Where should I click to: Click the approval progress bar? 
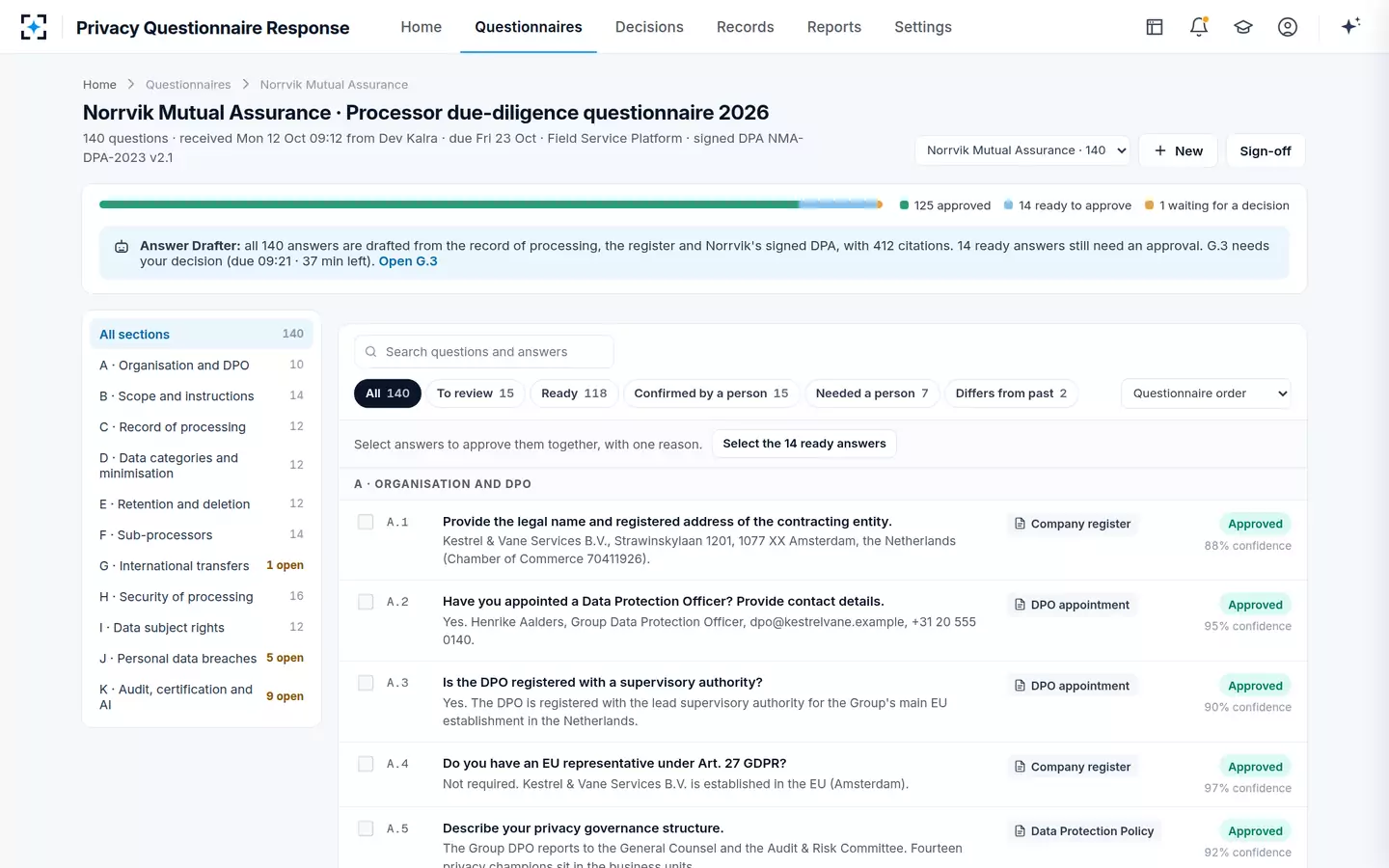(x=491, y=204)
